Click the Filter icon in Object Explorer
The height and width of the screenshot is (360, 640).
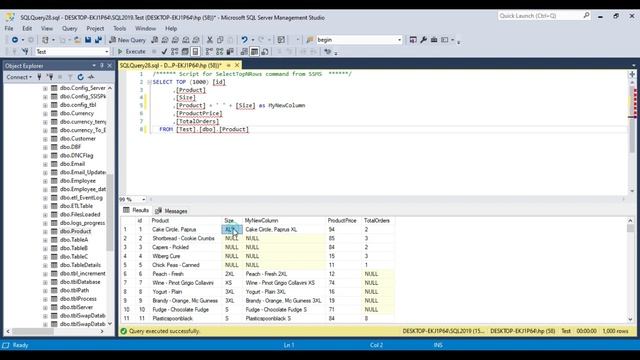coord(70,77)
